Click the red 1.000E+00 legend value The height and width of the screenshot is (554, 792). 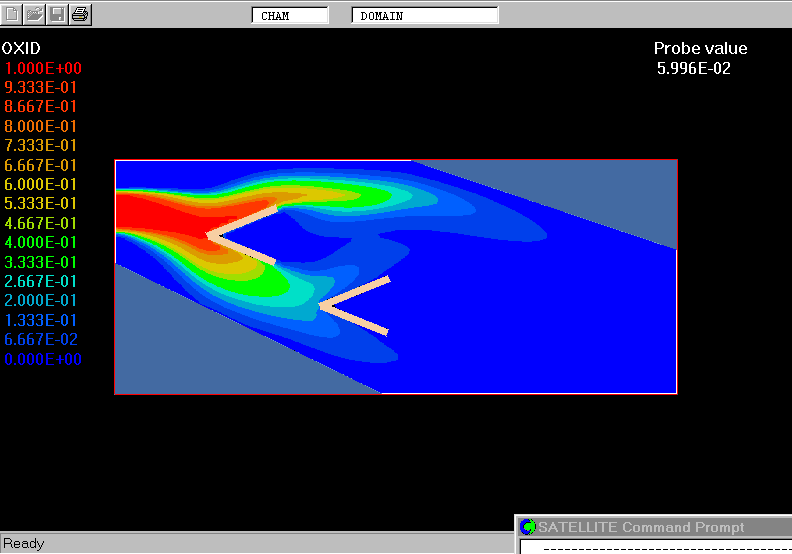click(x=43, y=68)
